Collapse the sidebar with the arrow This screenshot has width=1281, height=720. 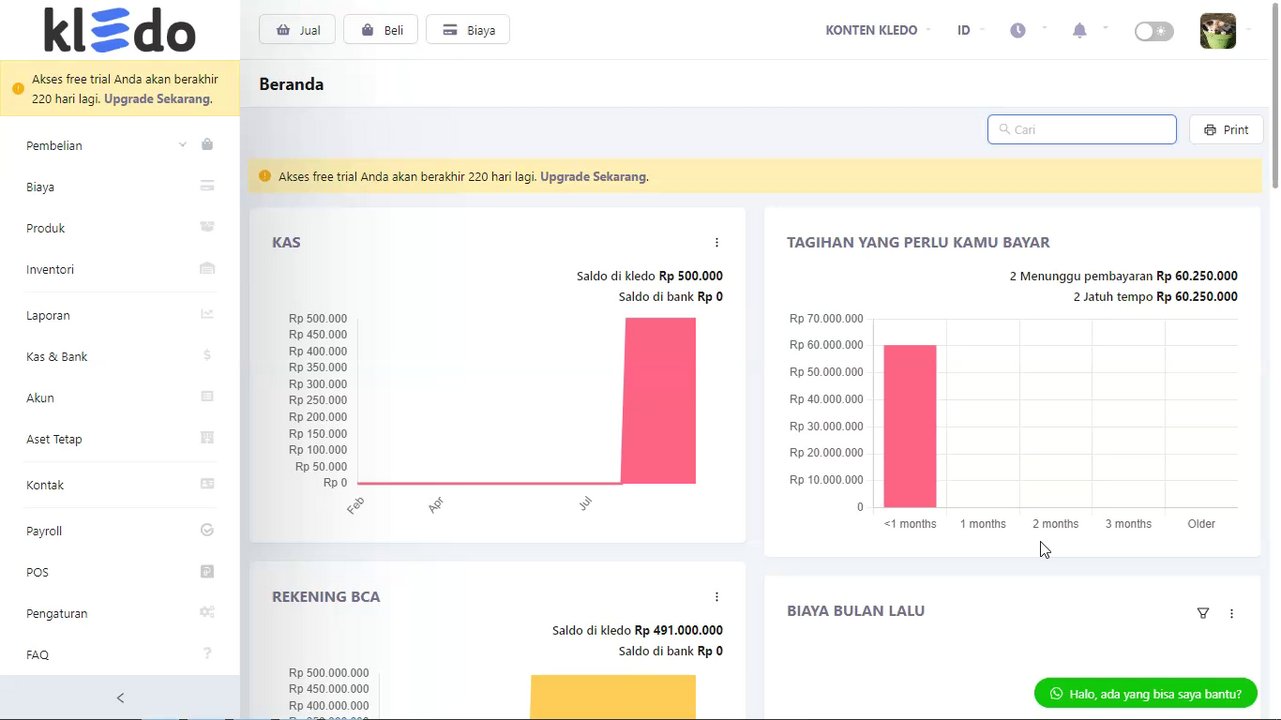(120, 698)
